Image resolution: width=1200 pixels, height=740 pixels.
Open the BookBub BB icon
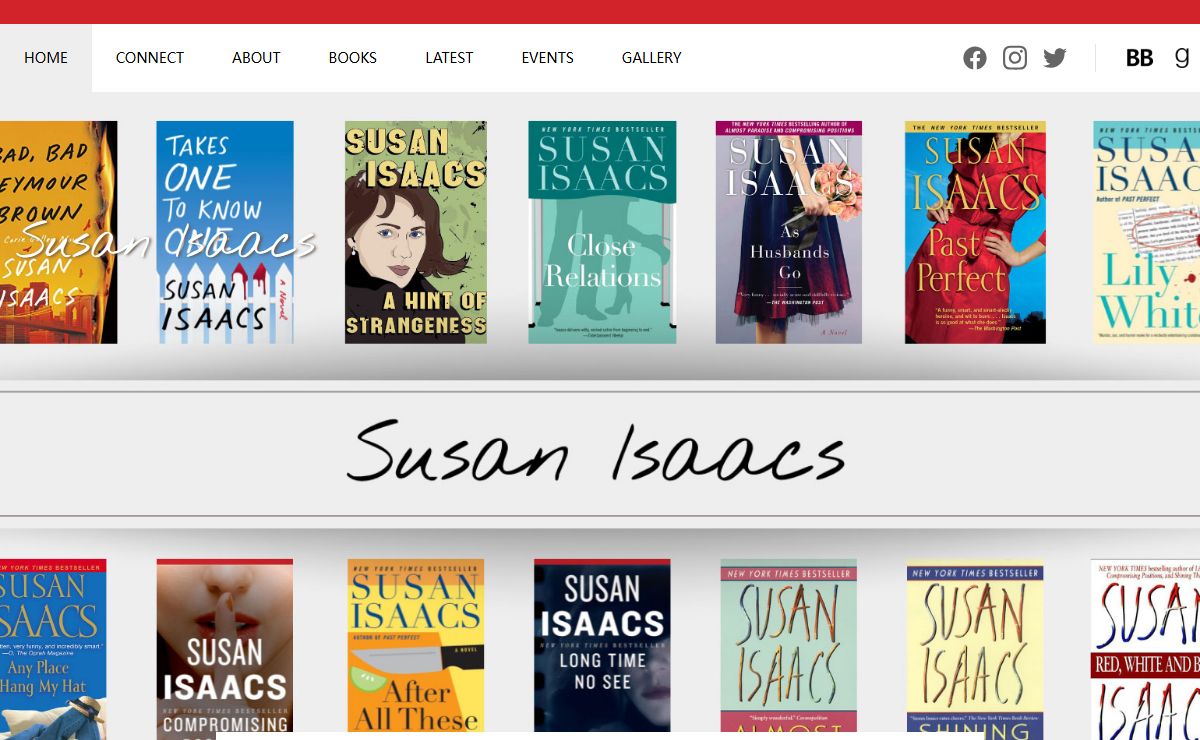pyautogui.click(x=1139, y=58)
